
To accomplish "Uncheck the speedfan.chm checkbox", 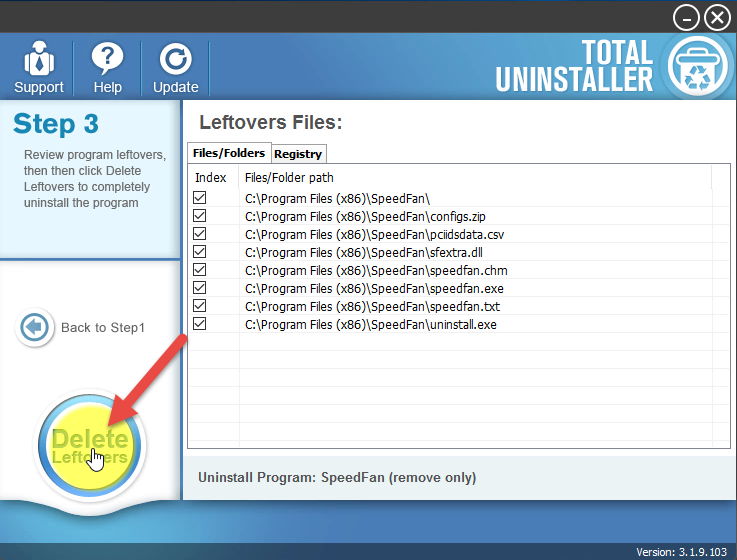I will pyautogui.click(x=199, y=269).
